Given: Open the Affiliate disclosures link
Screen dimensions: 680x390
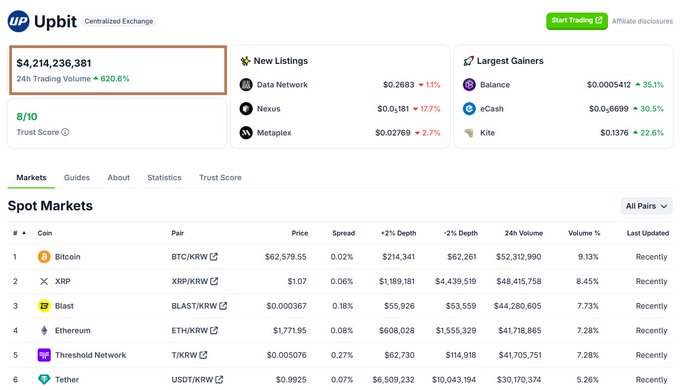Looking at the screenshot, I should (x=642, y=21).
